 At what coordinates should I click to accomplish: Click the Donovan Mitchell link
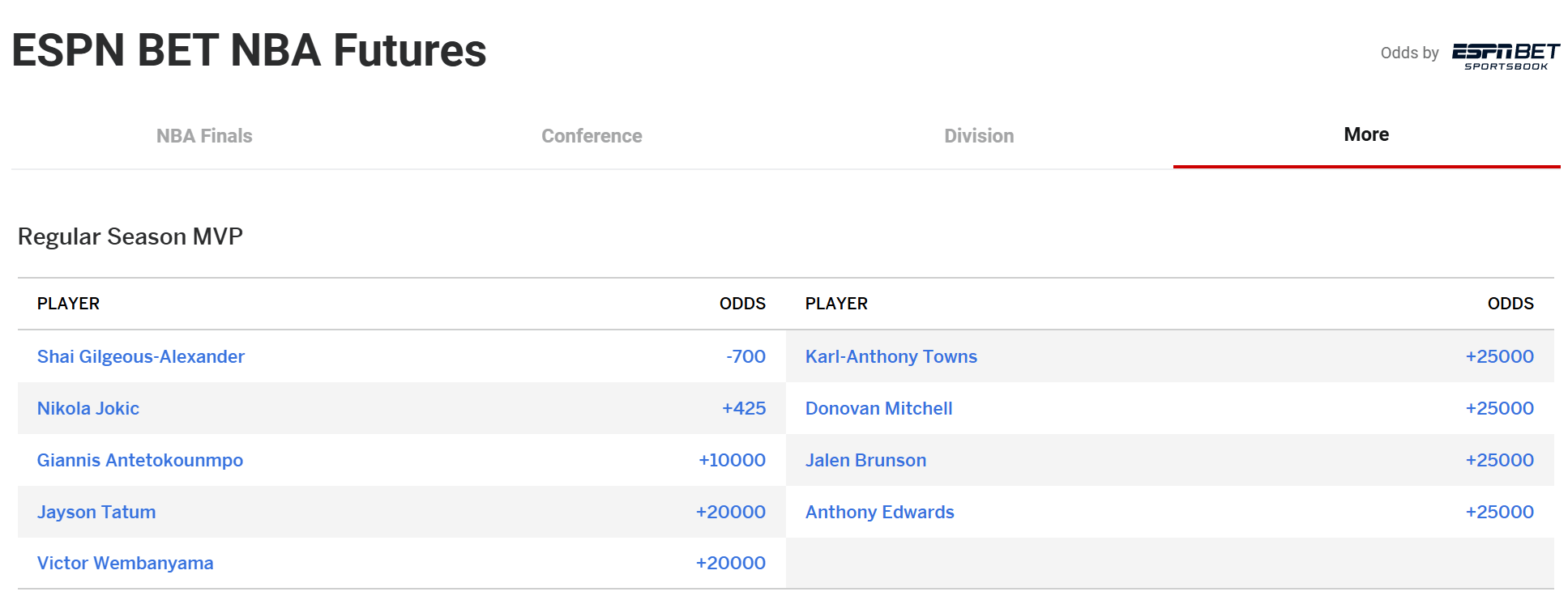point(879,408)
